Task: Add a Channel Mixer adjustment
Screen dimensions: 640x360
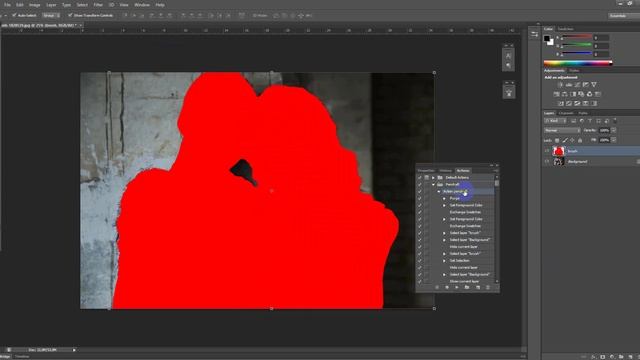Action: (x=589, y=94)
